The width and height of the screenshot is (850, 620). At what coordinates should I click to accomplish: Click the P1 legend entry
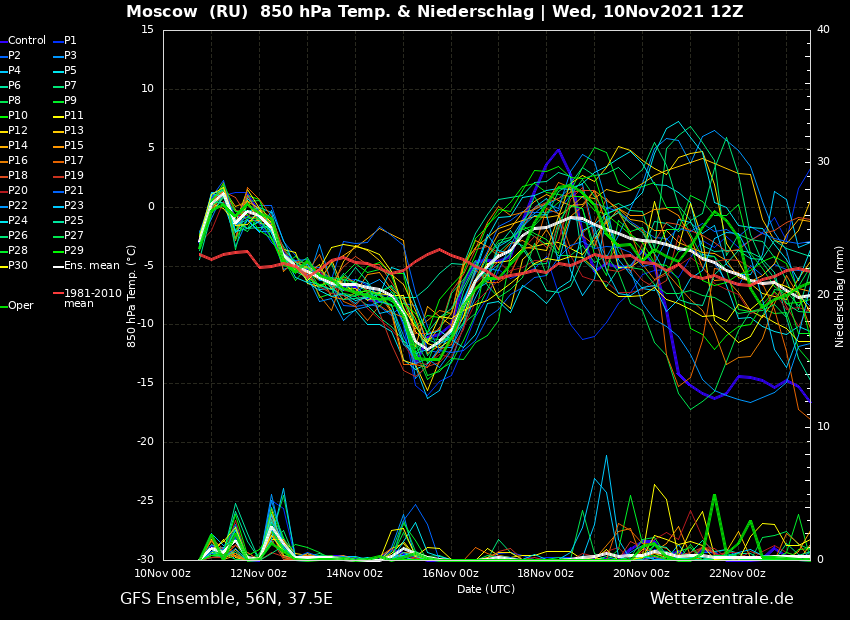click(70, 41)
